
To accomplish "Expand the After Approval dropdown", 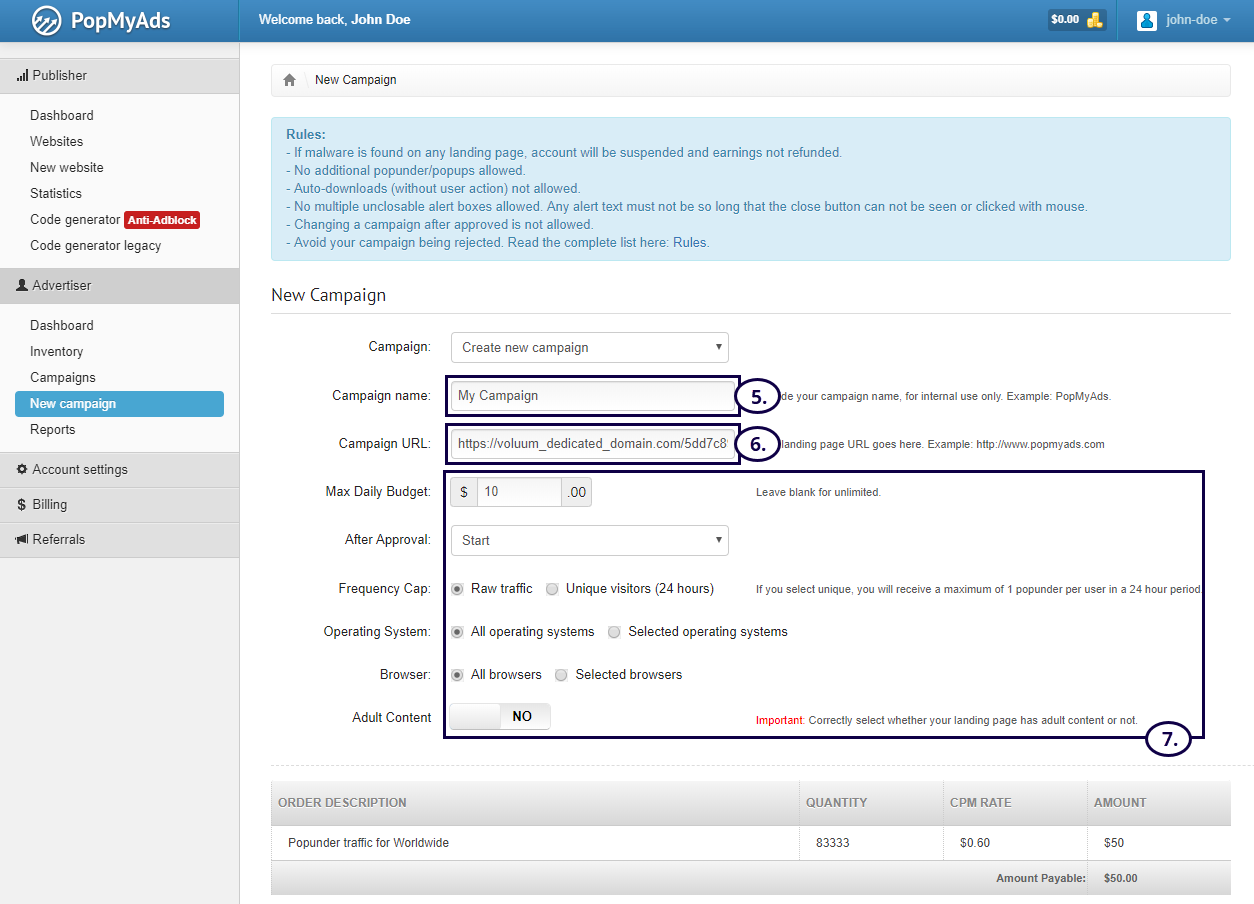I will (589, 541).
